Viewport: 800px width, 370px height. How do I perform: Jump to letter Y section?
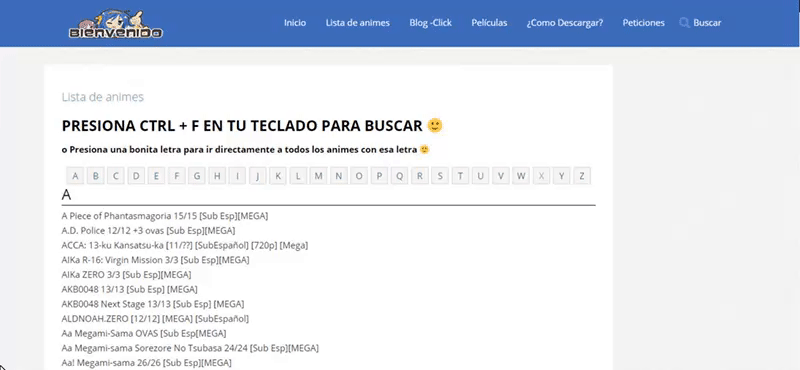[561, 176]
